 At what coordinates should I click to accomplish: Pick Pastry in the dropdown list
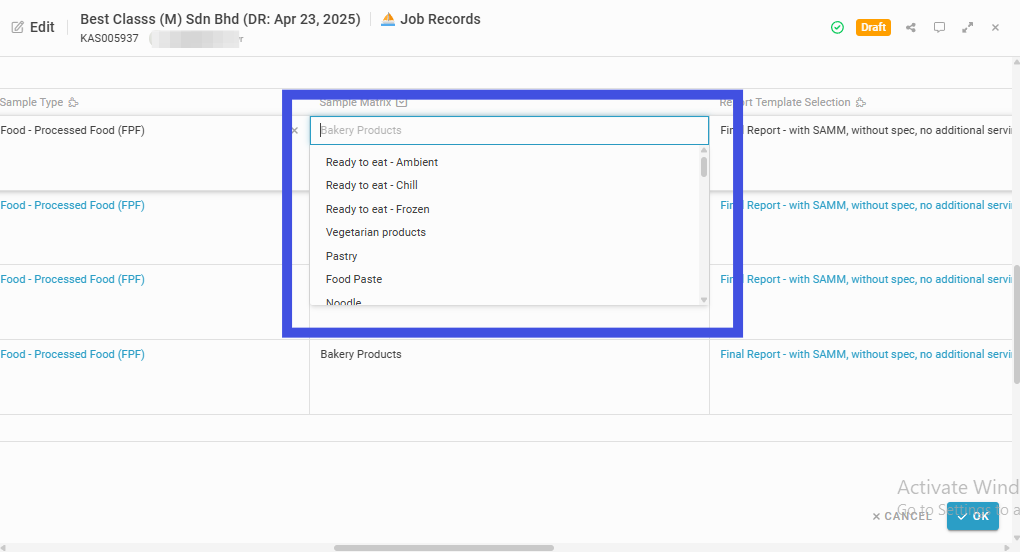tap(342, 256)
